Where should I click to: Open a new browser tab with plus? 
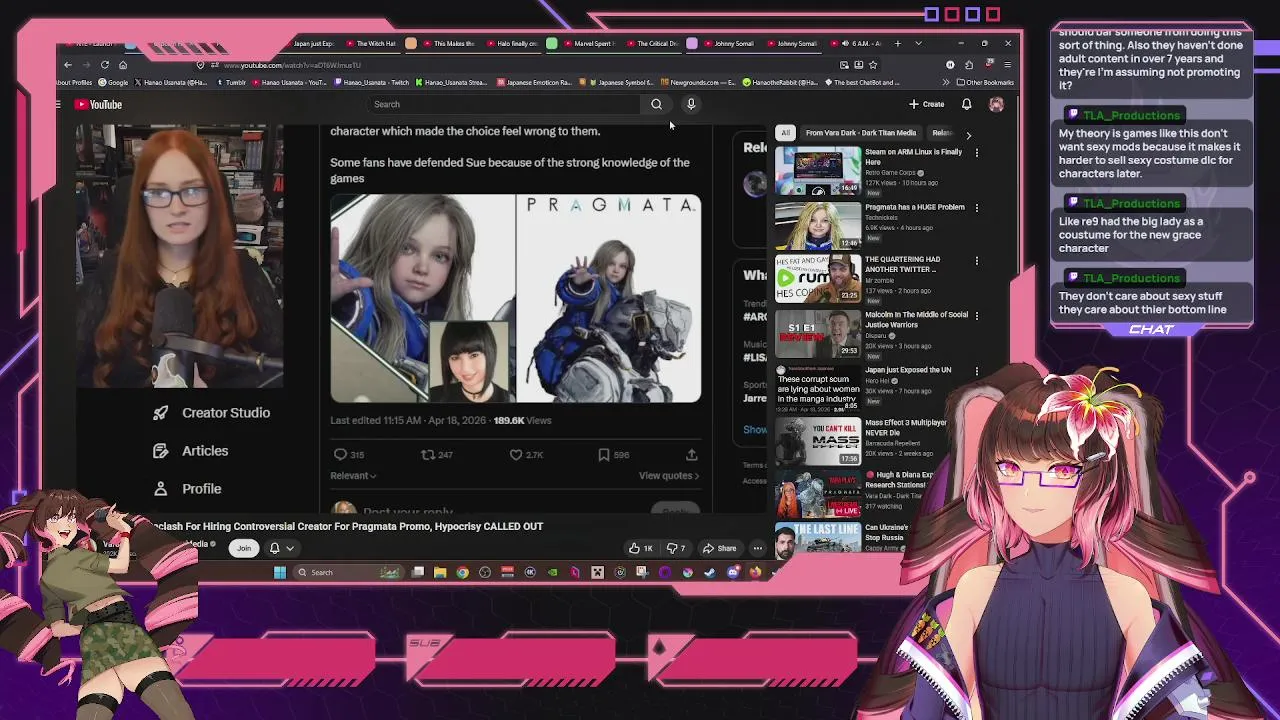tap(897, 43)
